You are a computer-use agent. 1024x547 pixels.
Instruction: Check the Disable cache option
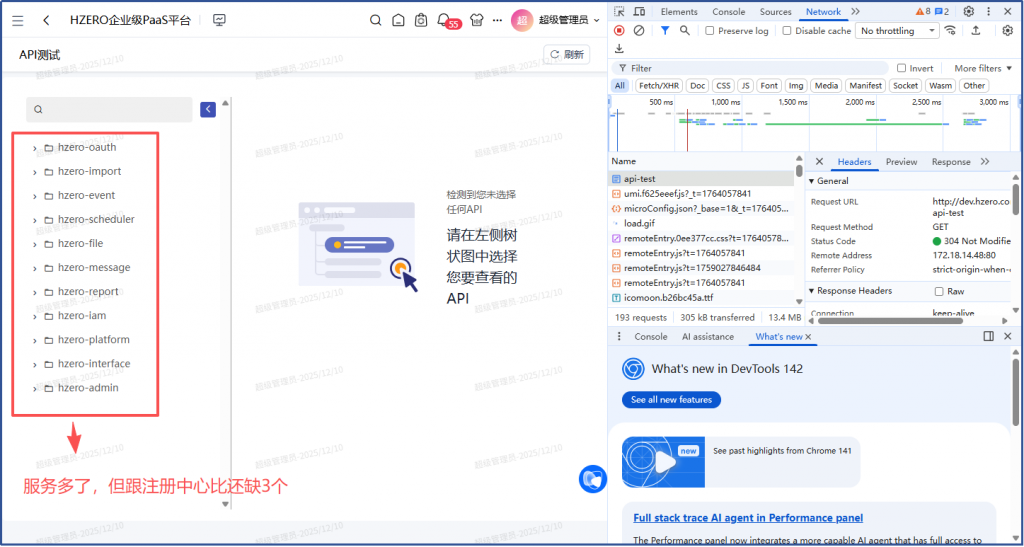click(x=787, y=31)
